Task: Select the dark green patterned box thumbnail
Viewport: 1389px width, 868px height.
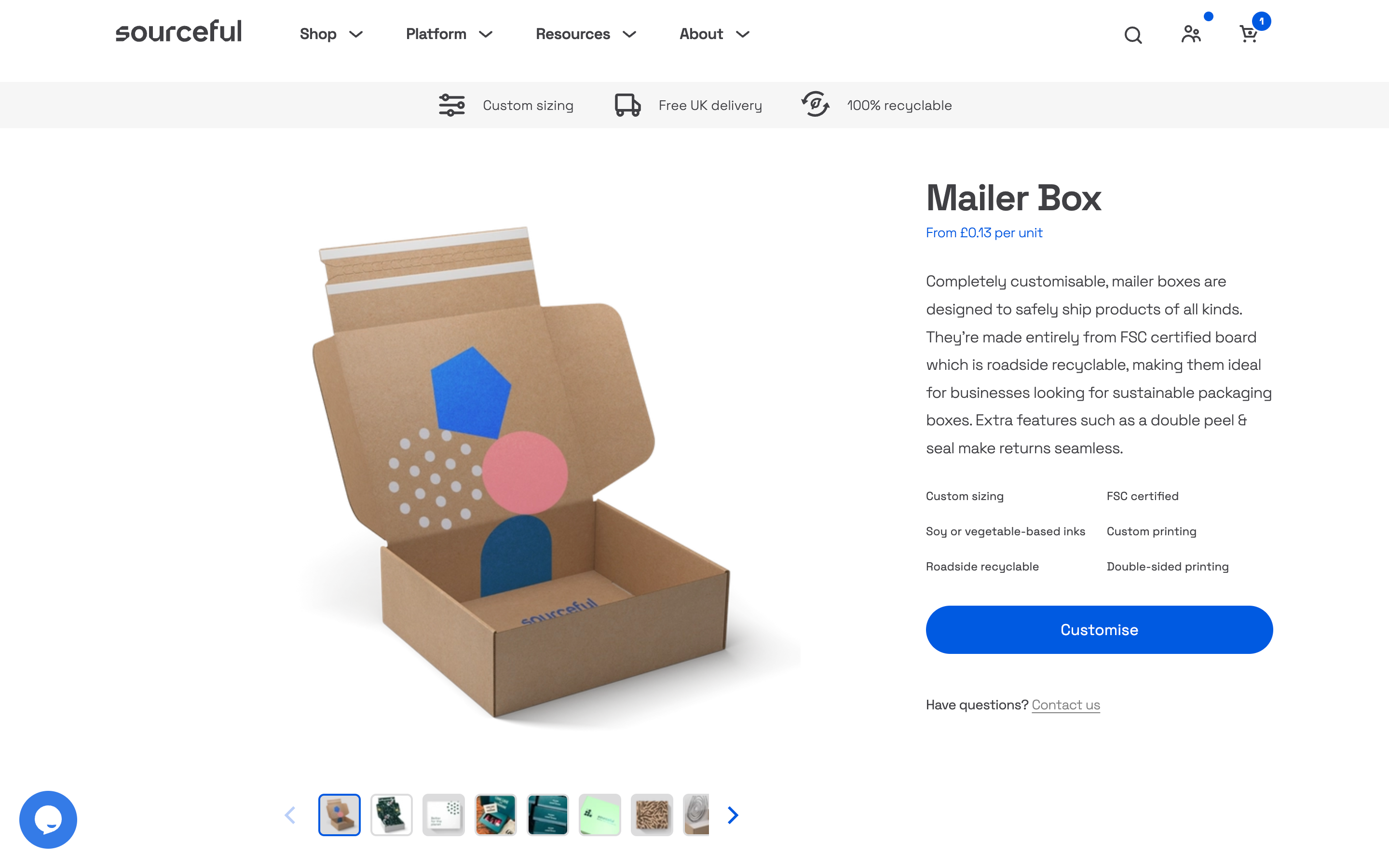Action: pos(392,814)
